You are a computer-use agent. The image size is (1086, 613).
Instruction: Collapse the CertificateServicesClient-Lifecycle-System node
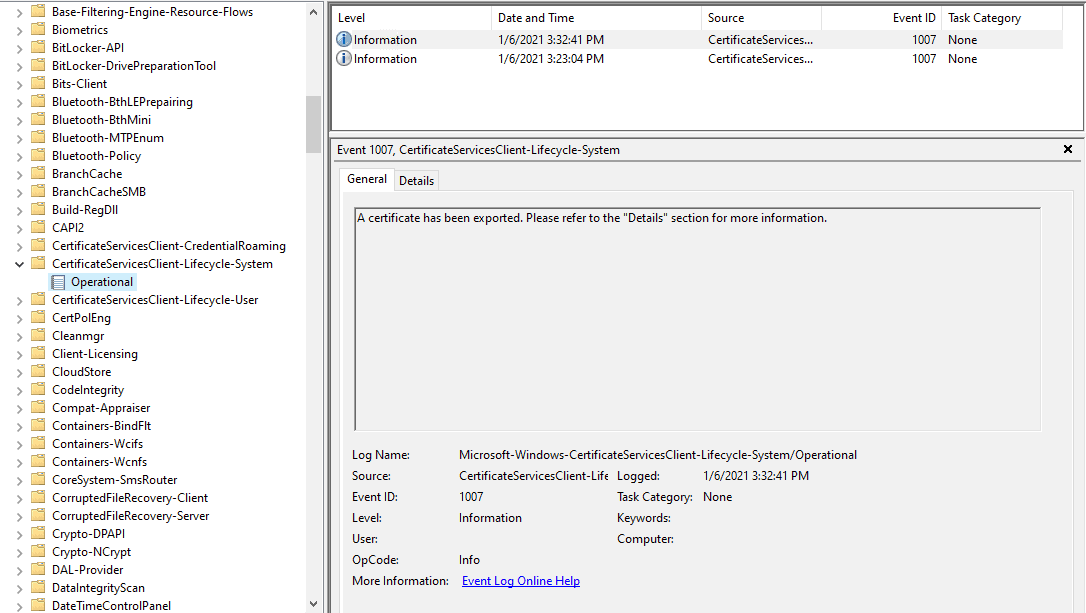[20, 263]
